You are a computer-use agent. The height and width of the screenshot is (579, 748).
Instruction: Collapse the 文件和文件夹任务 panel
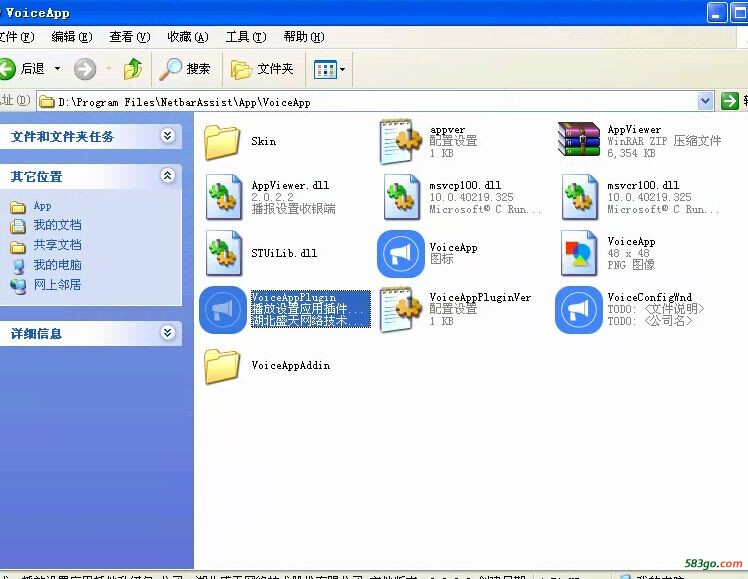167,136
